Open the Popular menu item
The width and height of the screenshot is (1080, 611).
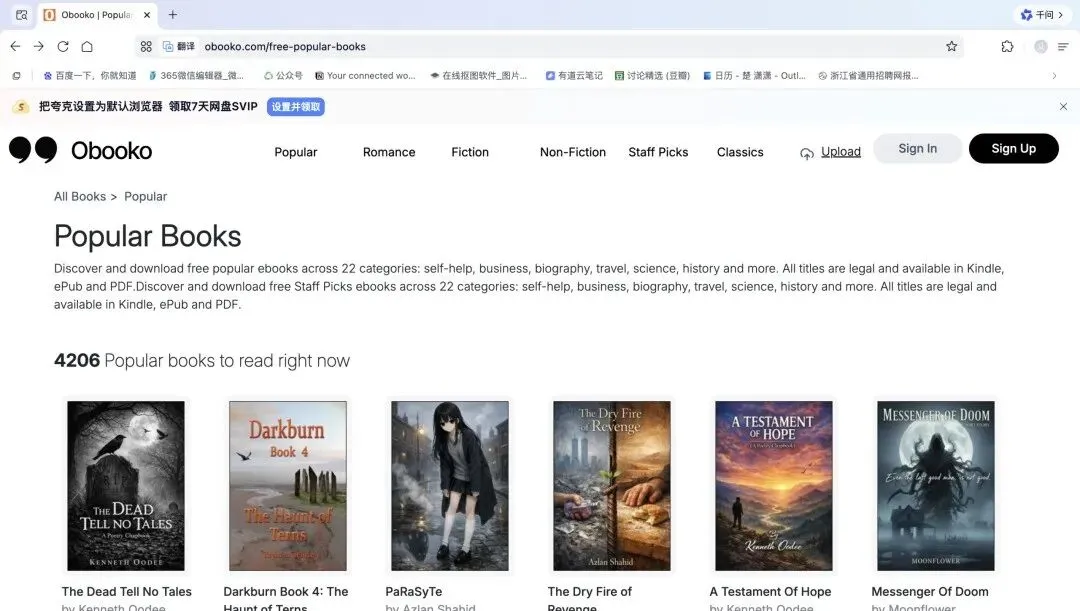[x=295, y=152]
